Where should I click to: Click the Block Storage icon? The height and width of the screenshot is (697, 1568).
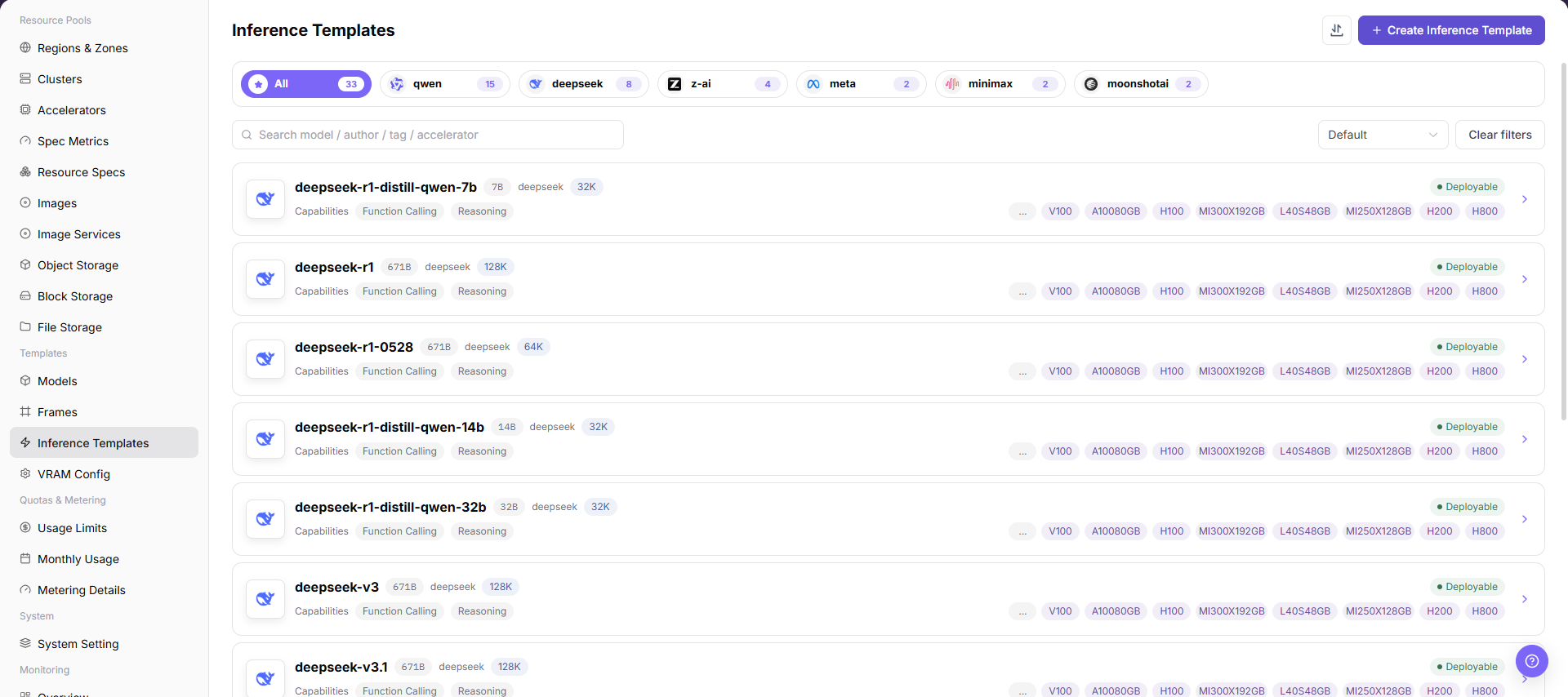coord(25,296)
